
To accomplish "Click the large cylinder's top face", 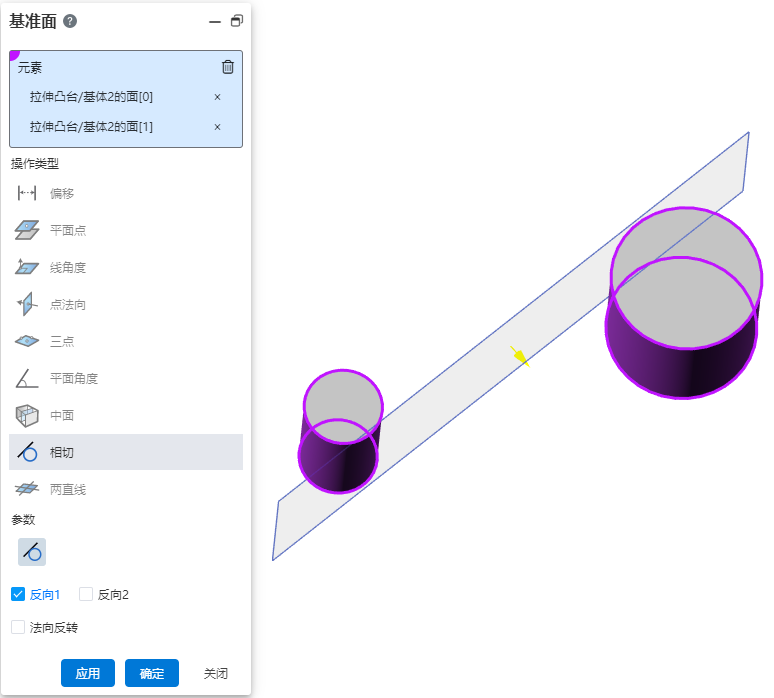I will pyautogui.click(x=686, y=277).
